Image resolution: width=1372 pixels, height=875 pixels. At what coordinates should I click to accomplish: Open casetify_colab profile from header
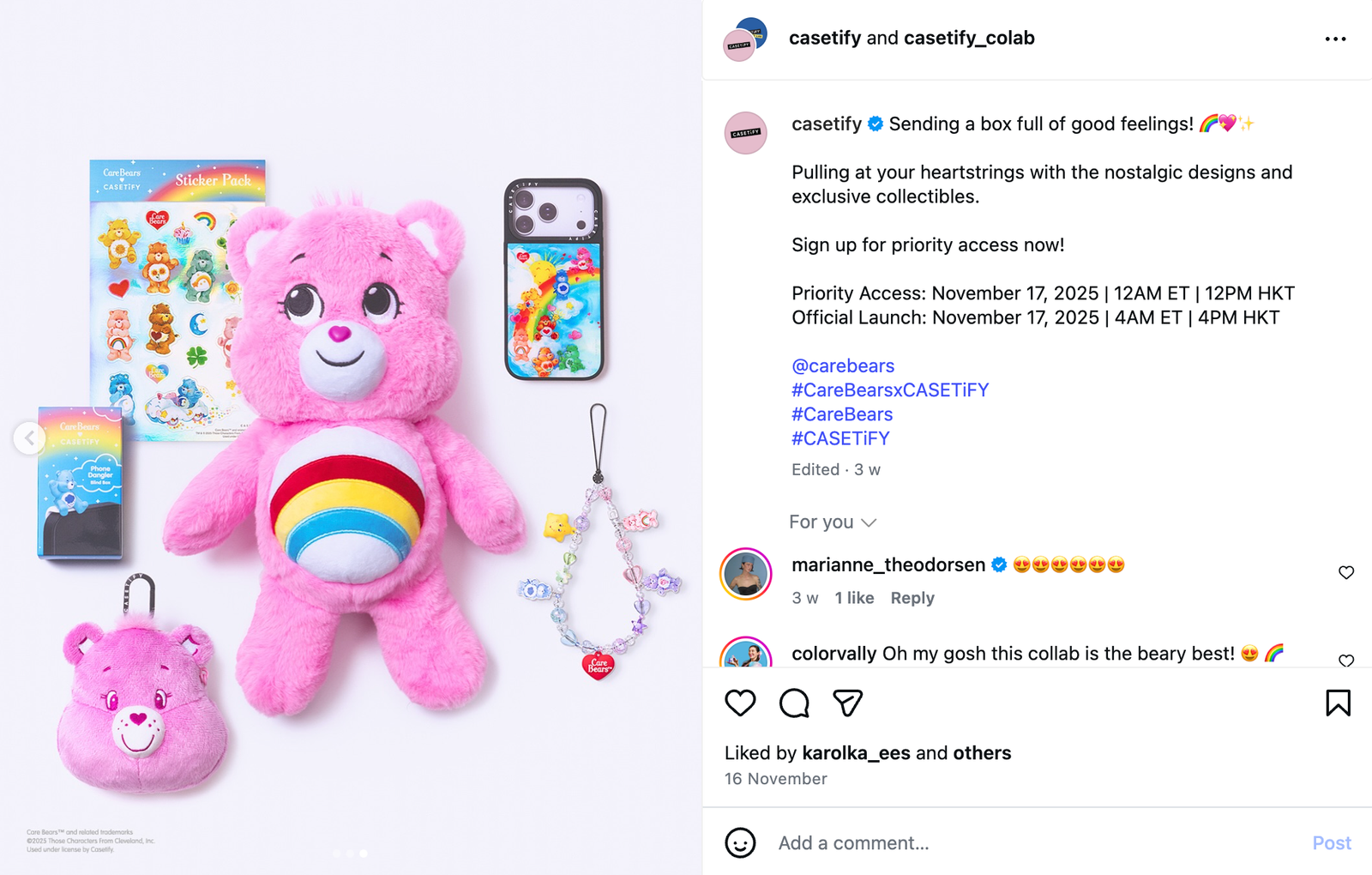969,39
